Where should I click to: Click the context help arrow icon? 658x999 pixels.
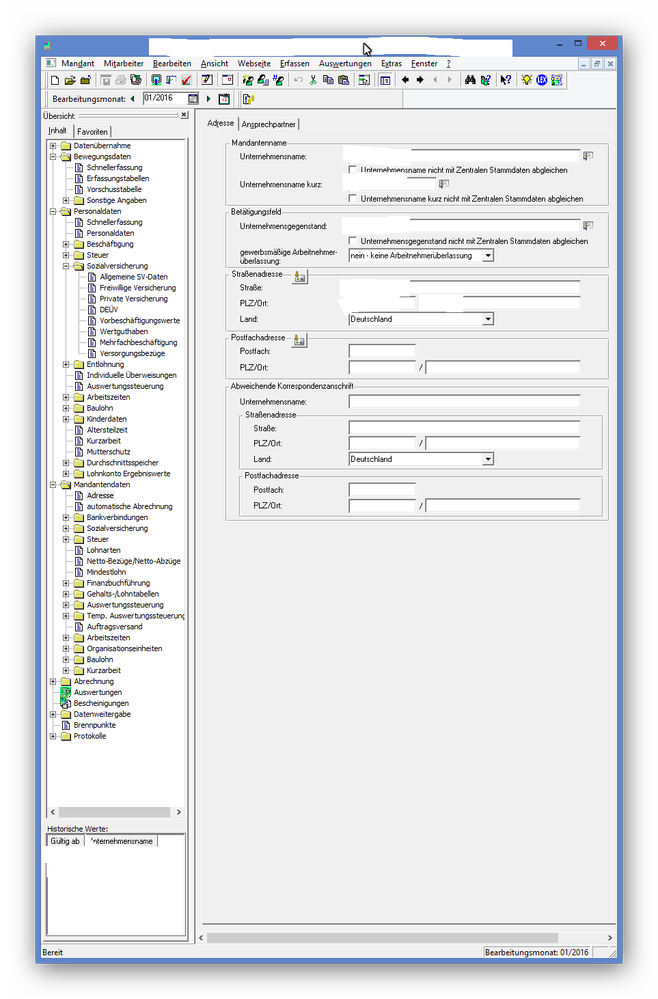click(505, 80)
